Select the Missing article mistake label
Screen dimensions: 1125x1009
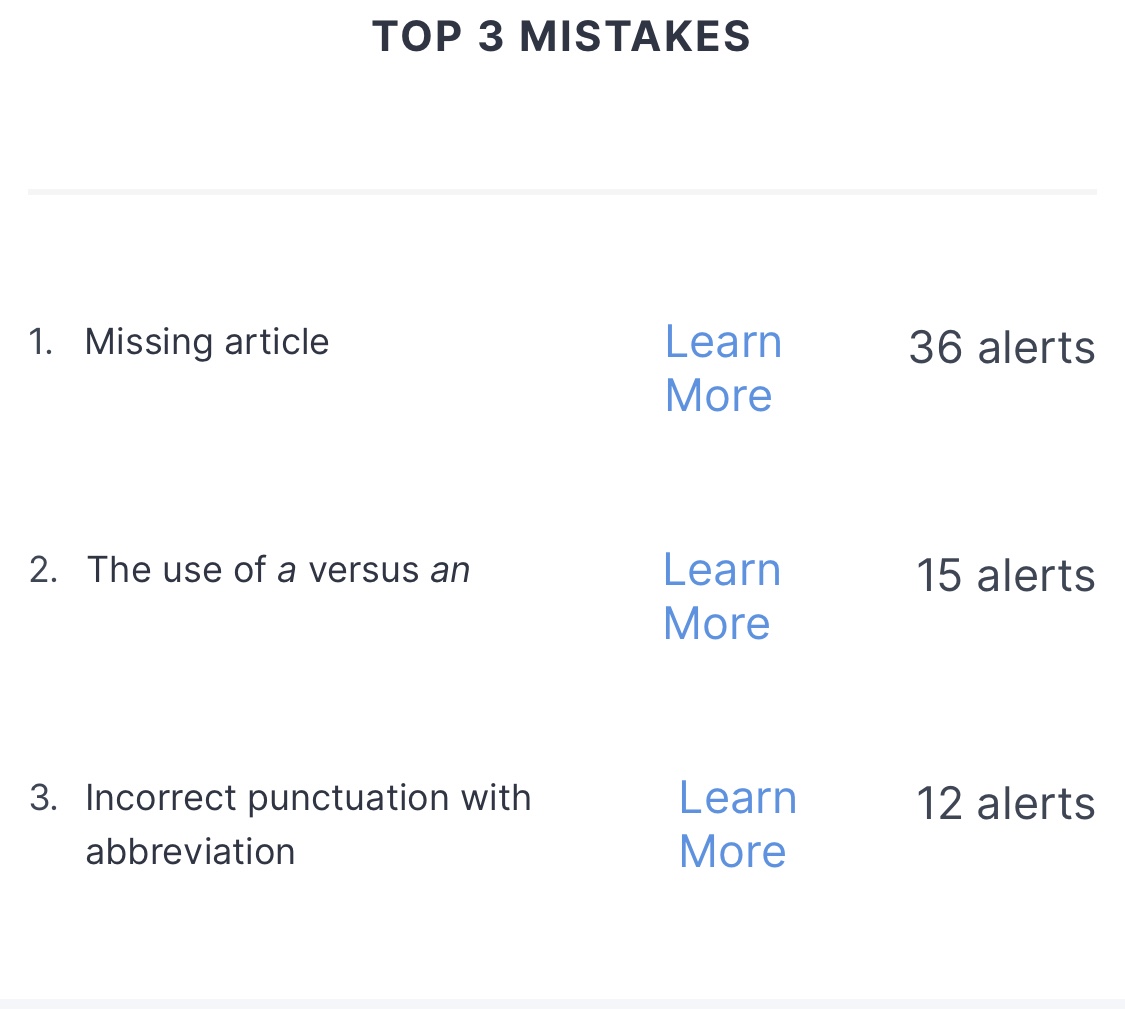click(x=206, y=342)
